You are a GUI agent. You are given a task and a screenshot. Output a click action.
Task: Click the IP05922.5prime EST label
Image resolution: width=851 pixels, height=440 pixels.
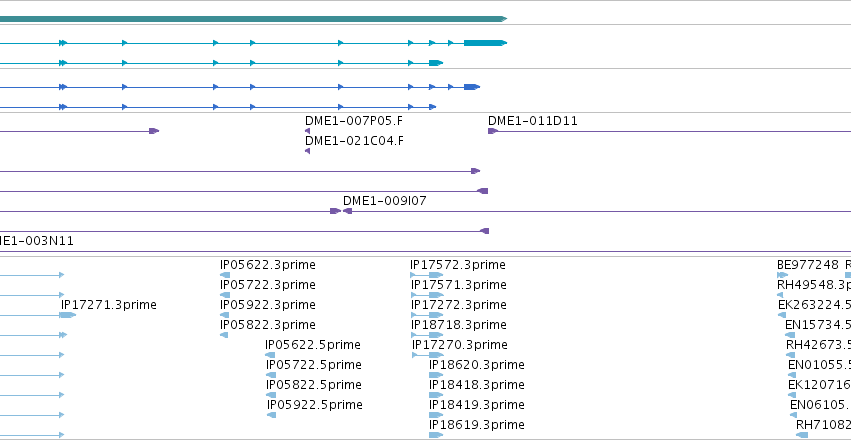point(314,405)
